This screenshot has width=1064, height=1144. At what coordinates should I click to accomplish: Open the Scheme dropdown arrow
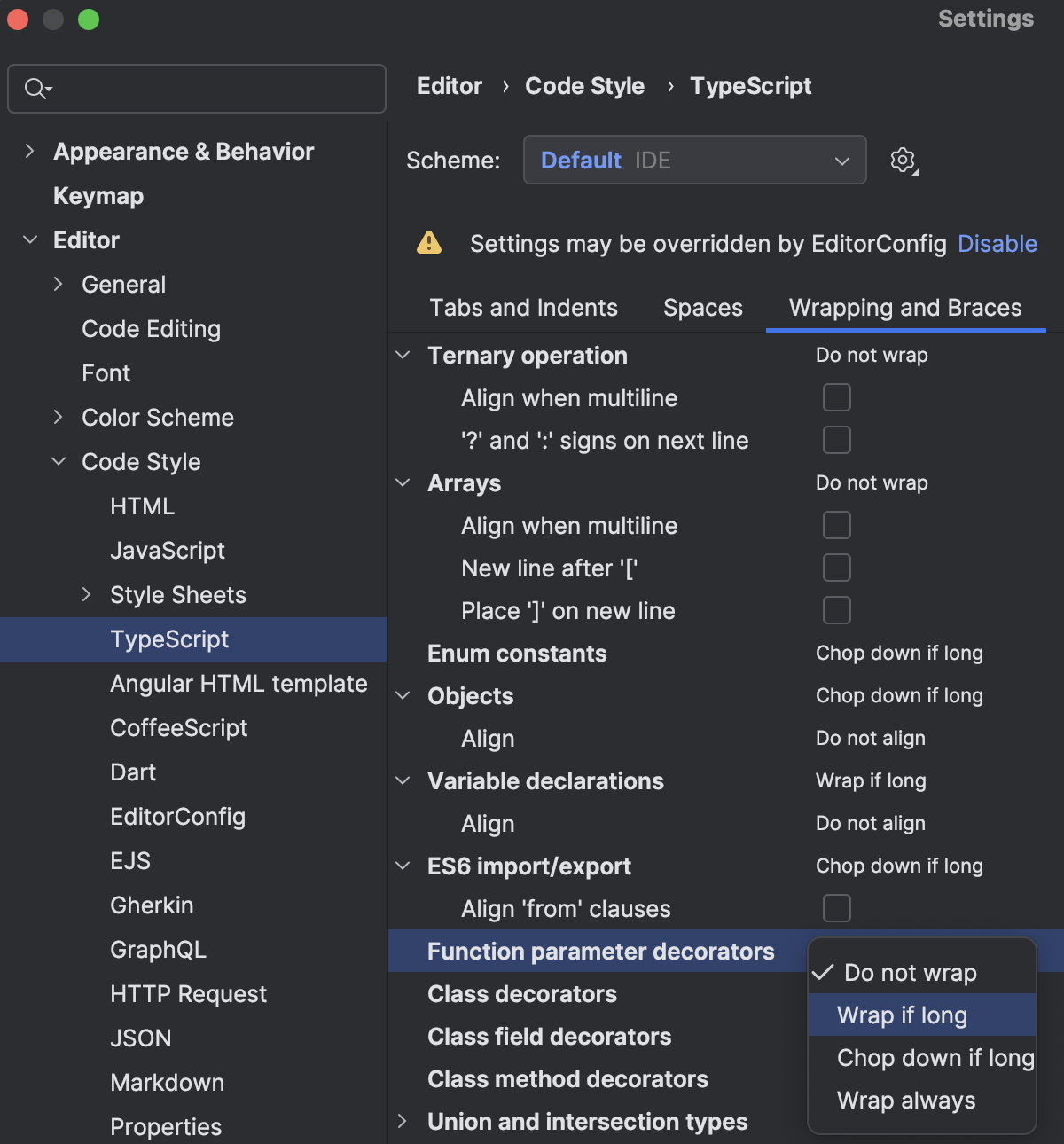pyautogui.click(x=841, y=161)
